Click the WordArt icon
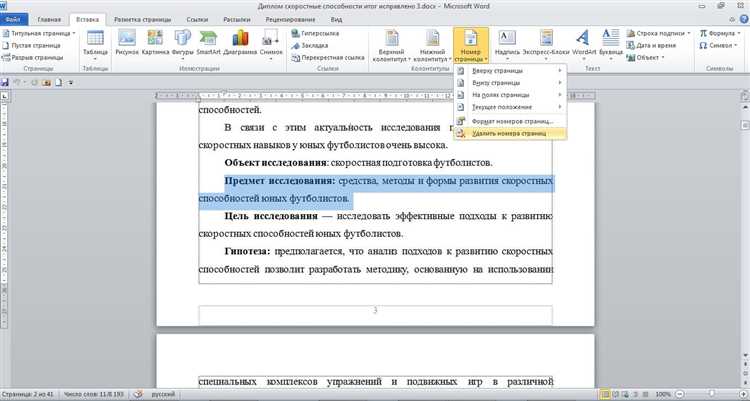Screen dimensions: 750x401 point(584,43)
